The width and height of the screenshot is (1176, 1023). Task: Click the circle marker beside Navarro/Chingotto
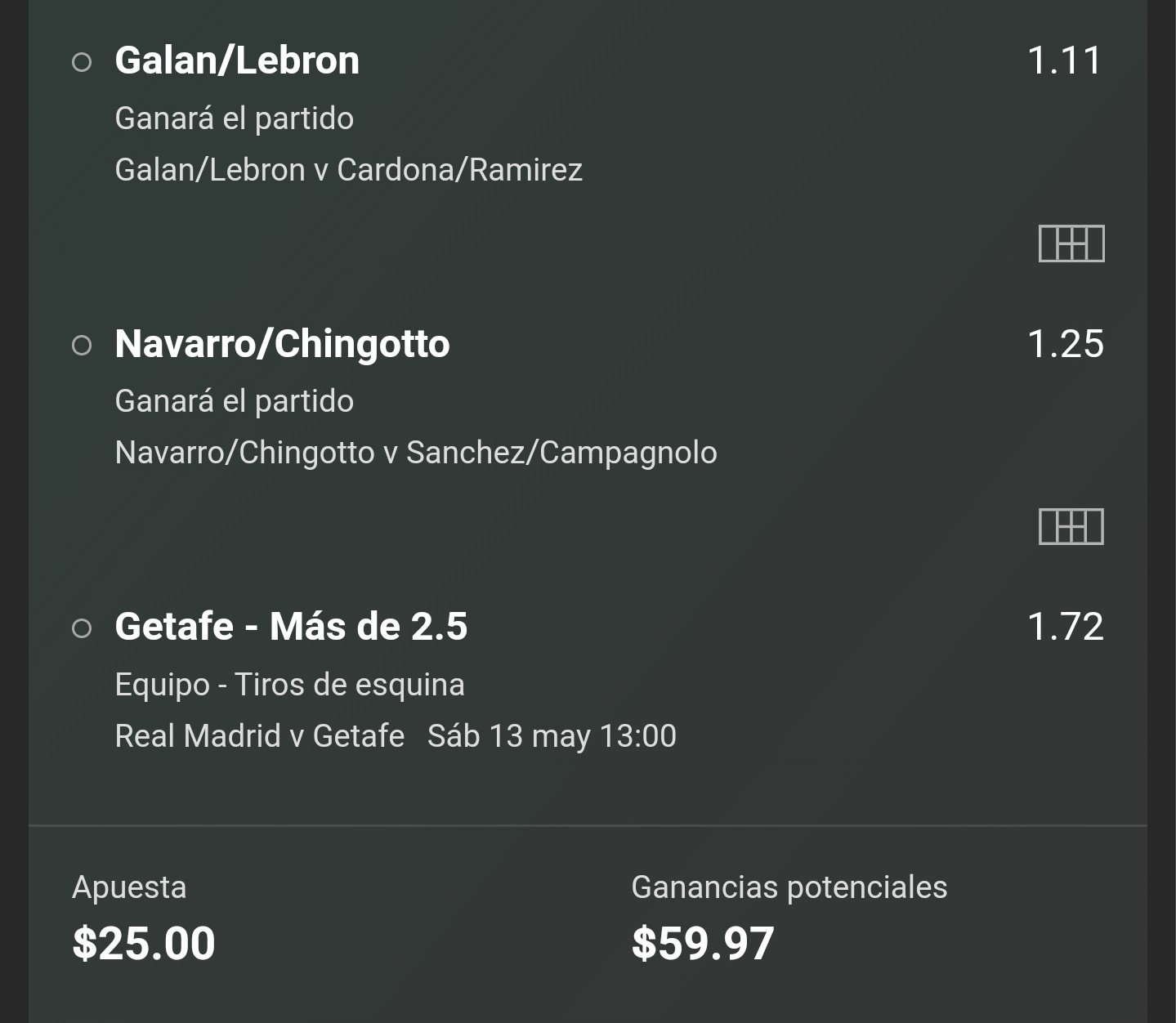tap(82, 345)
